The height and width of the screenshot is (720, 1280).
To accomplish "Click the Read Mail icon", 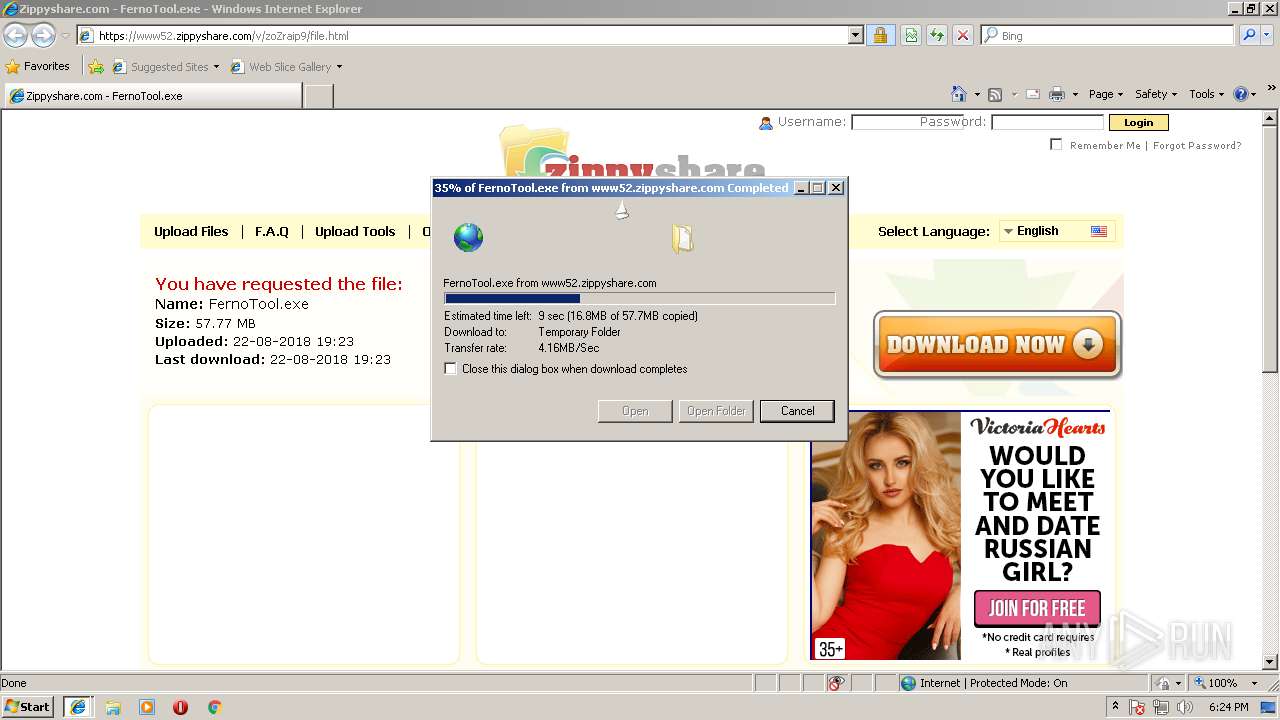I will pyautogui.click(x=1033, y=94).
